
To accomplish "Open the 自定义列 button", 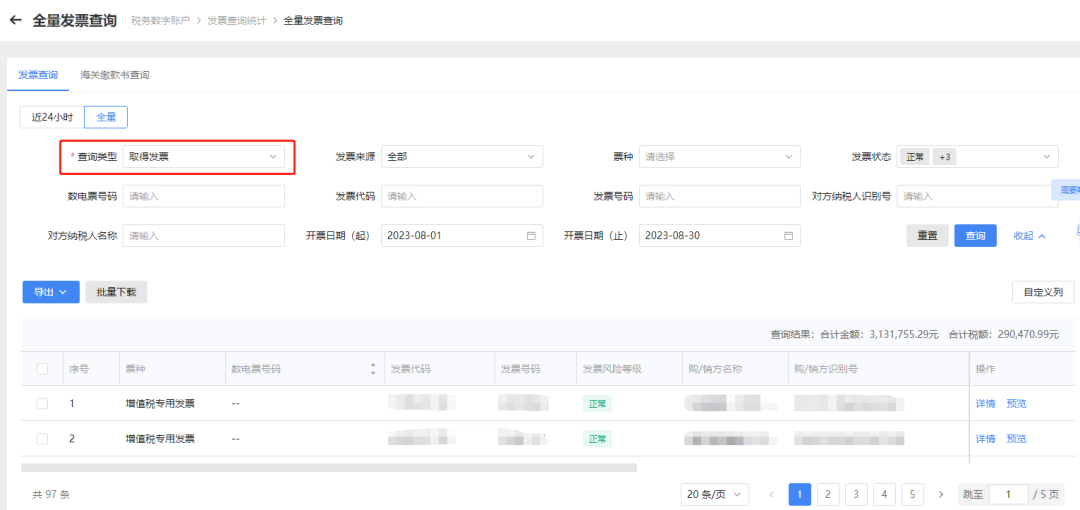I will [1043, 292].
